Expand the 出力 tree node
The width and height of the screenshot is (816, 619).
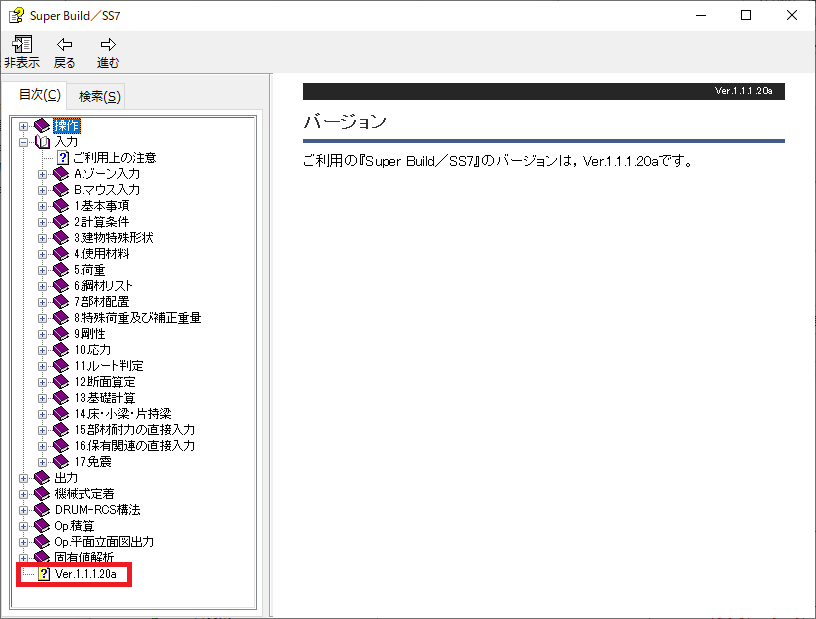click(x=24, y=478)
